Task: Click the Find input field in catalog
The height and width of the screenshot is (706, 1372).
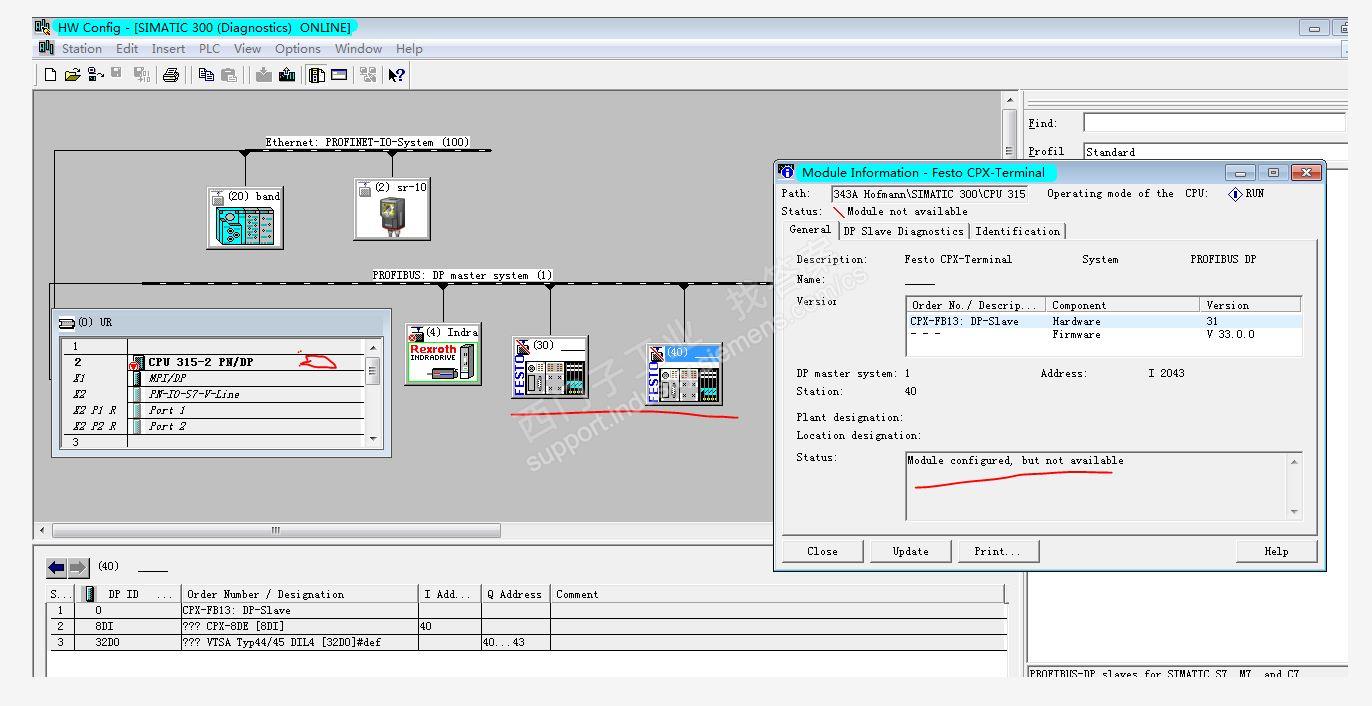Action: (1214, 123)
